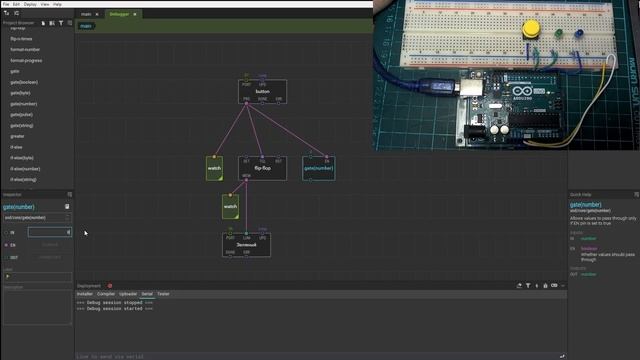This screenshot has width=640, height=360.
Task: Click the simulate icon in Deployment toolbar
Action: pyautogui.click(x=545, y=286)
